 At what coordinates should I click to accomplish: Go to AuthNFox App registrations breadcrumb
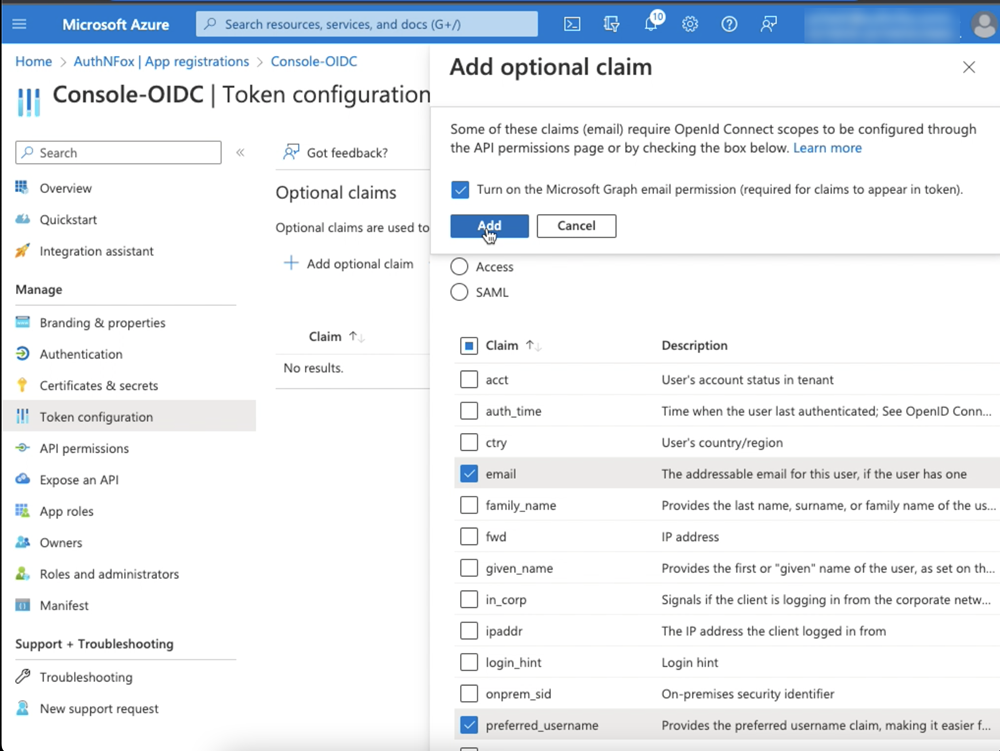pyautogui.click(x=161, y=61)
